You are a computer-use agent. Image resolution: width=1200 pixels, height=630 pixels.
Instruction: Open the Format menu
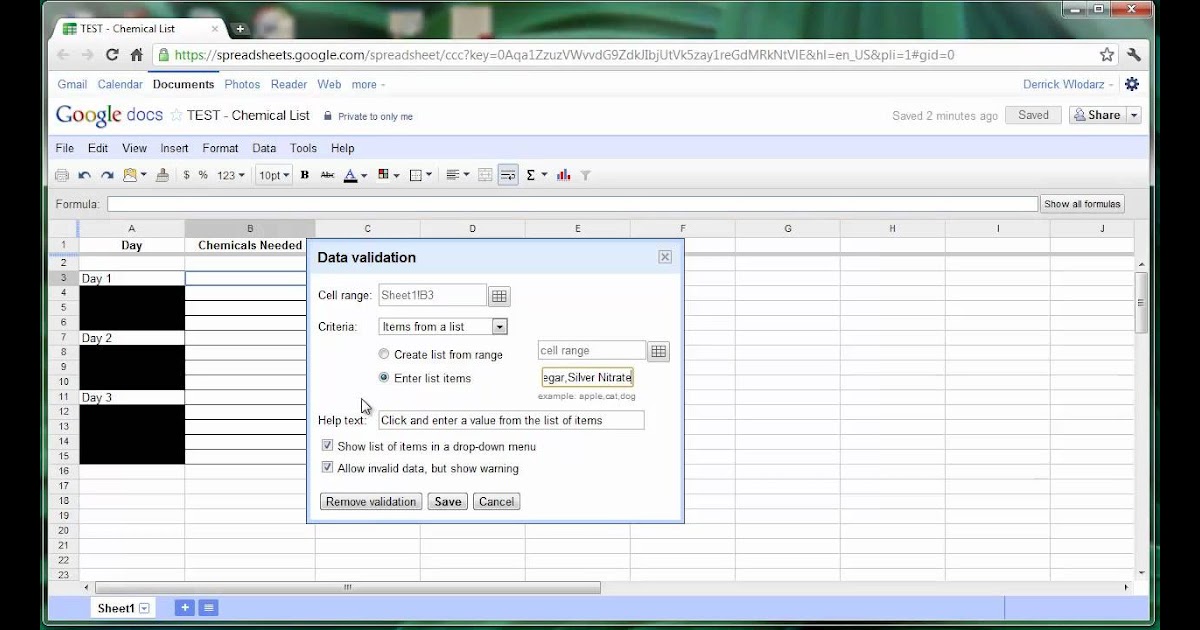click(x=220, y=148)
